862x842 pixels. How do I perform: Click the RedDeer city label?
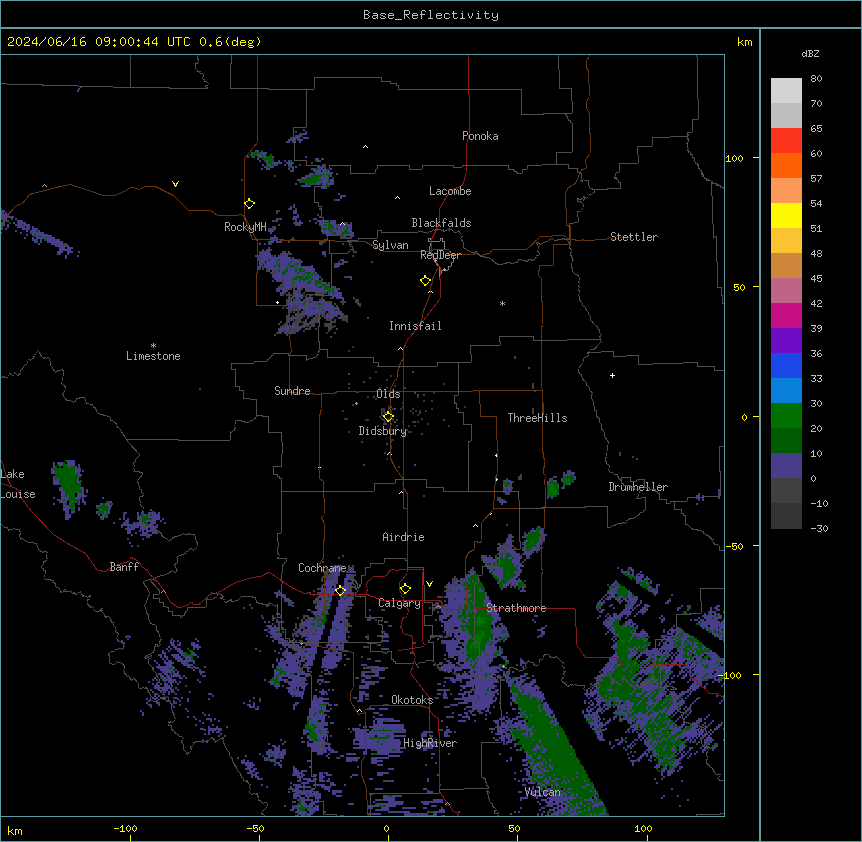440,255
